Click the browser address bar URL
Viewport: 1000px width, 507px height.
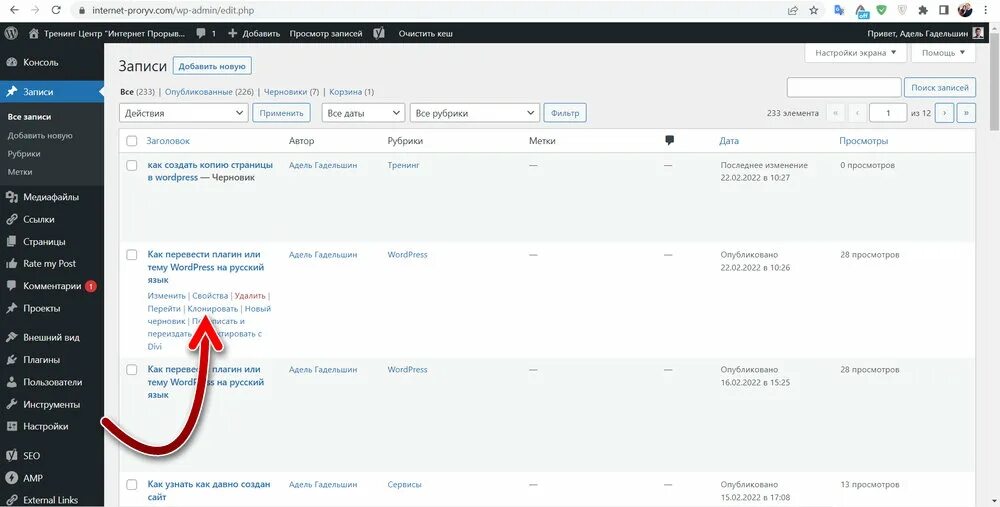coord(172,10)
